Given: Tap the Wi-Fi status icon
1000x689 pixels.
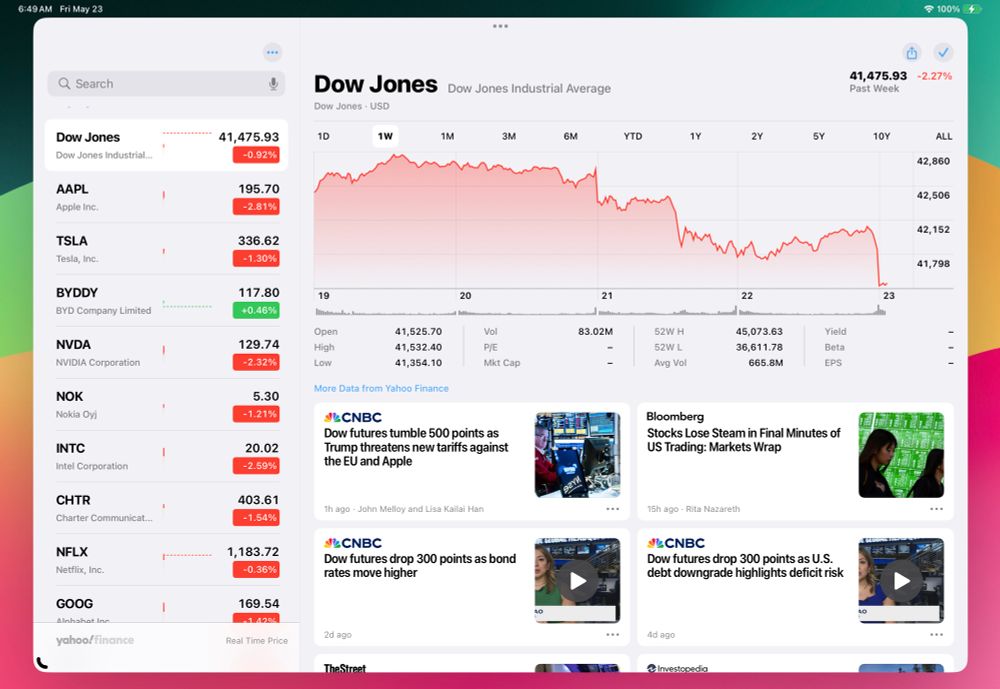Looking at the screenshot, I should click(929, 9).
